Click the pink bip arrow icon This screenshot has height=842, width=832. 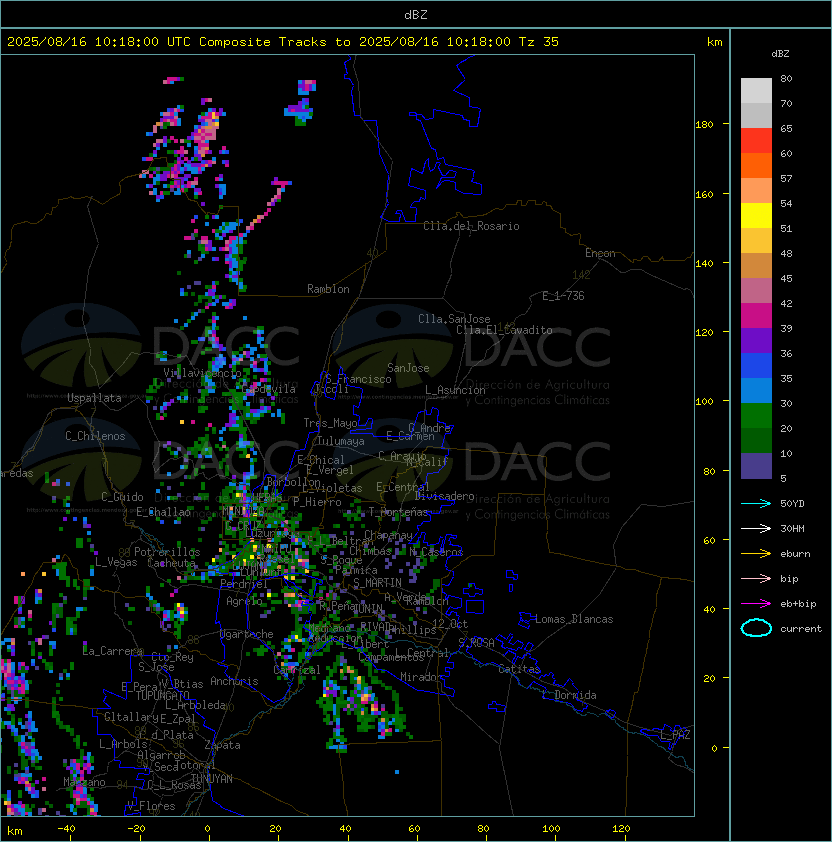(756, 578)
